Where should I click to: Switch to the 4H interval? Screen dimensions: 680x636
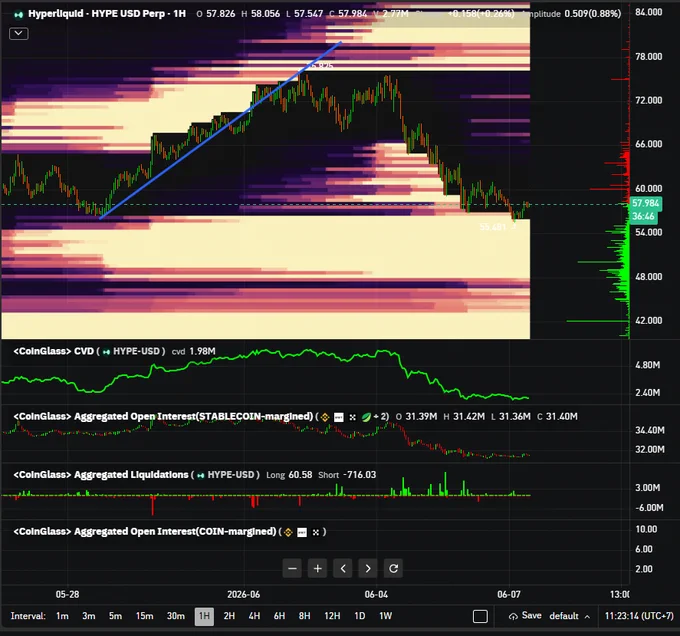click(x=254, y=616)
